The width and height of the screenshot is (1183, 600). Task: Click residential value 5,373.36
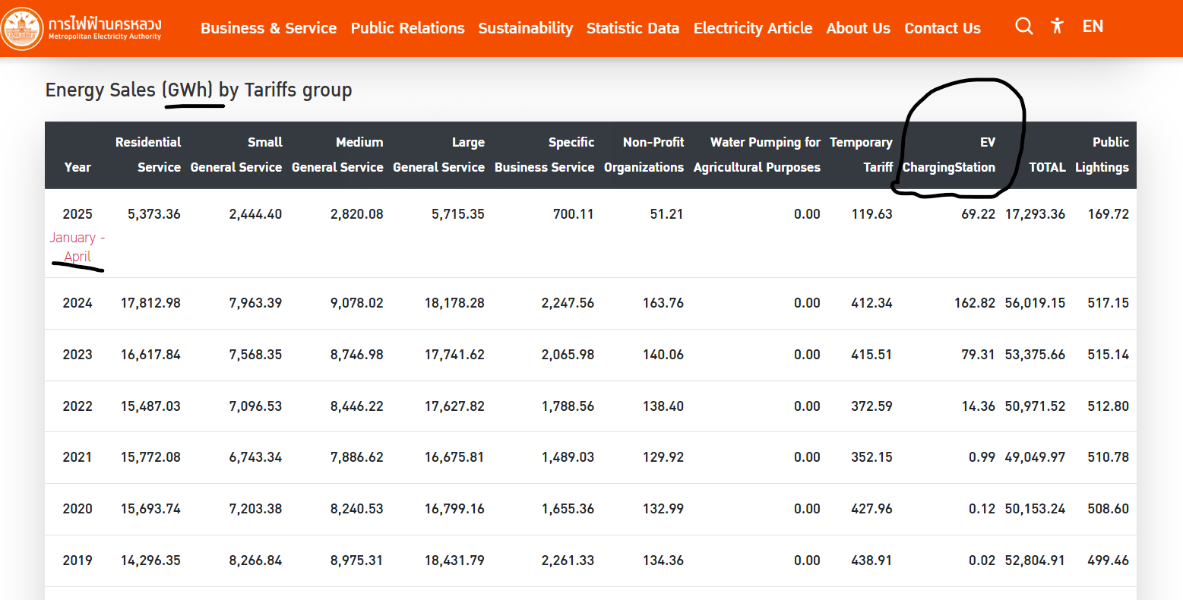tap(154, 214)
